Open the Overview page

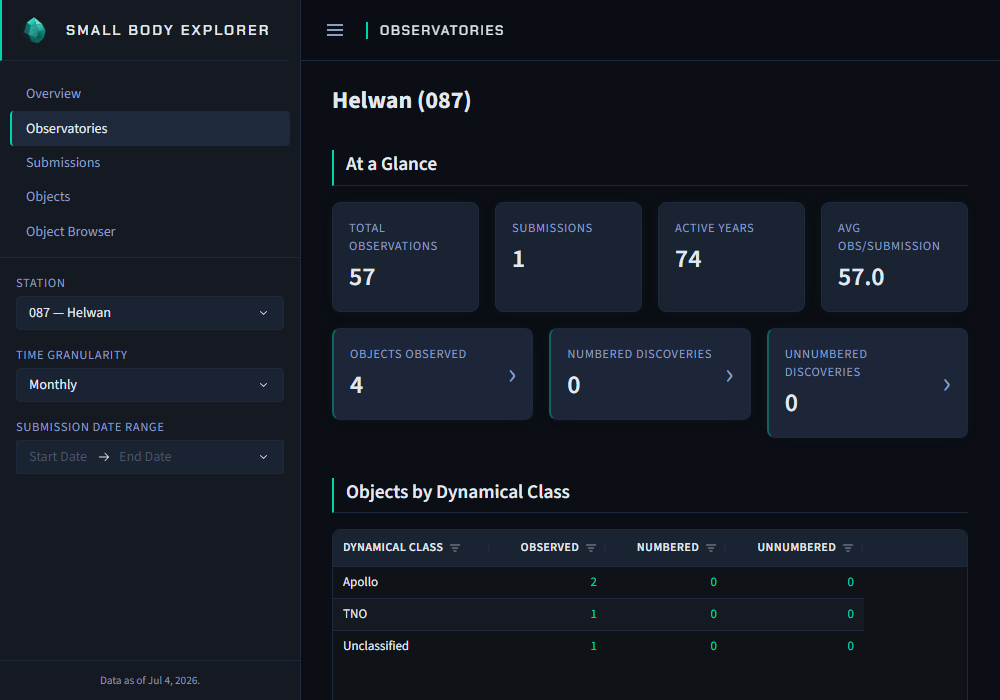[54, 94]
